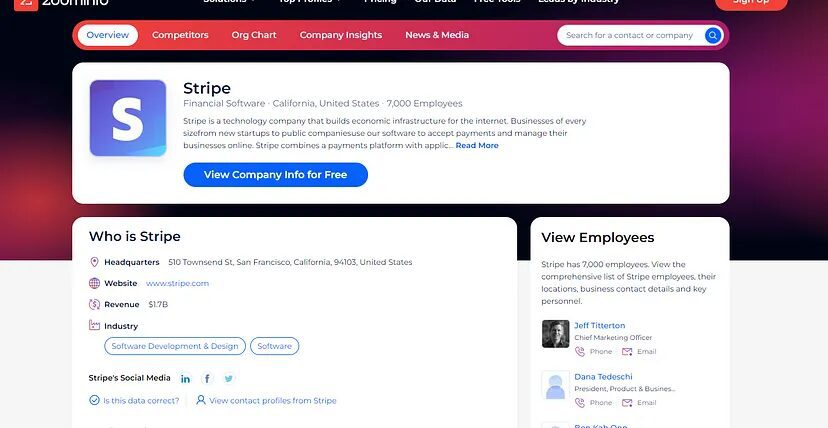Open the www.stripe.com website link
This screenshot has height=428, width=828.
178,283
